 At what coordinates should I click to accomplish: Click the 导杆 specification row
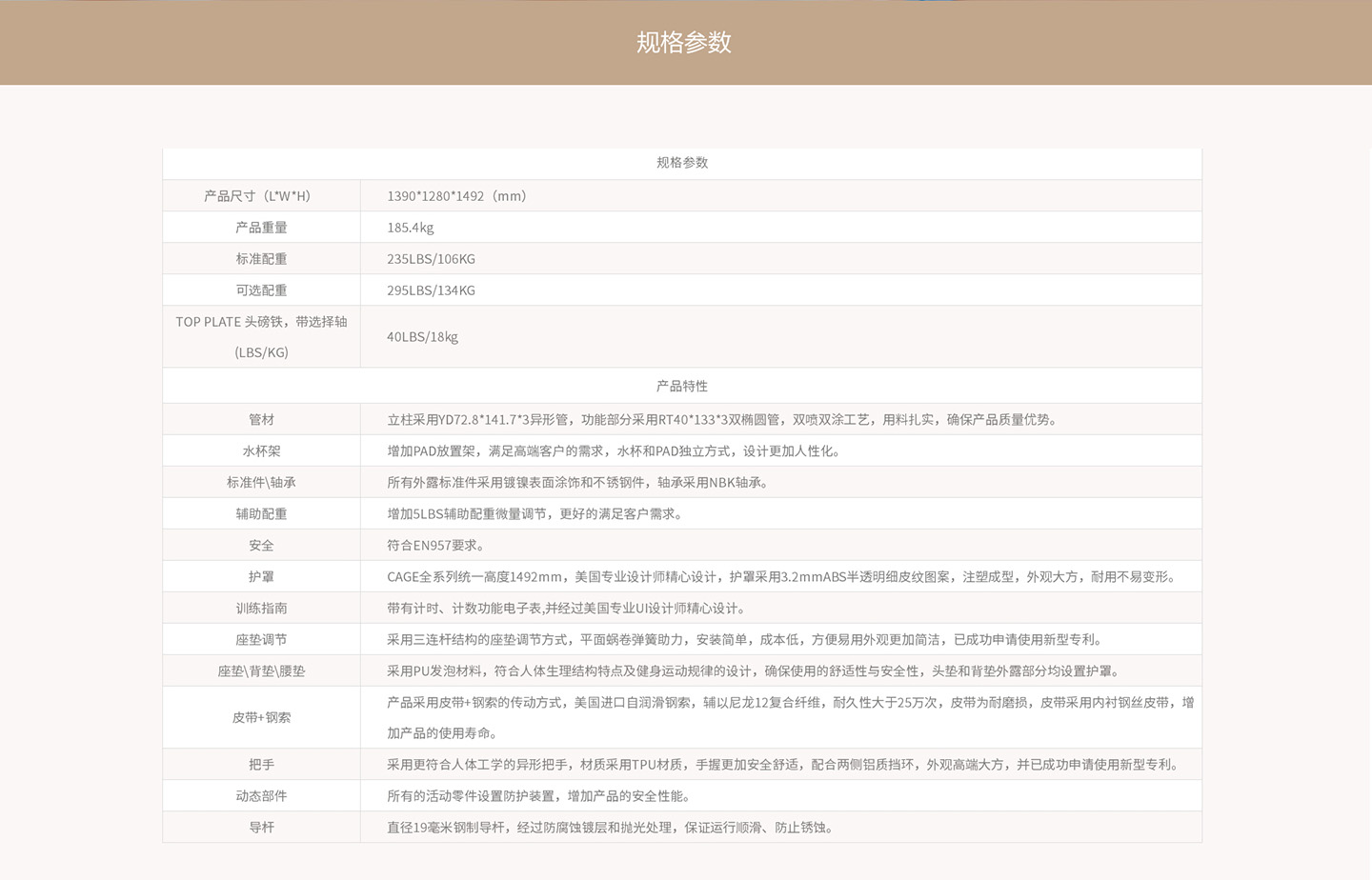(x=261, y=827)
